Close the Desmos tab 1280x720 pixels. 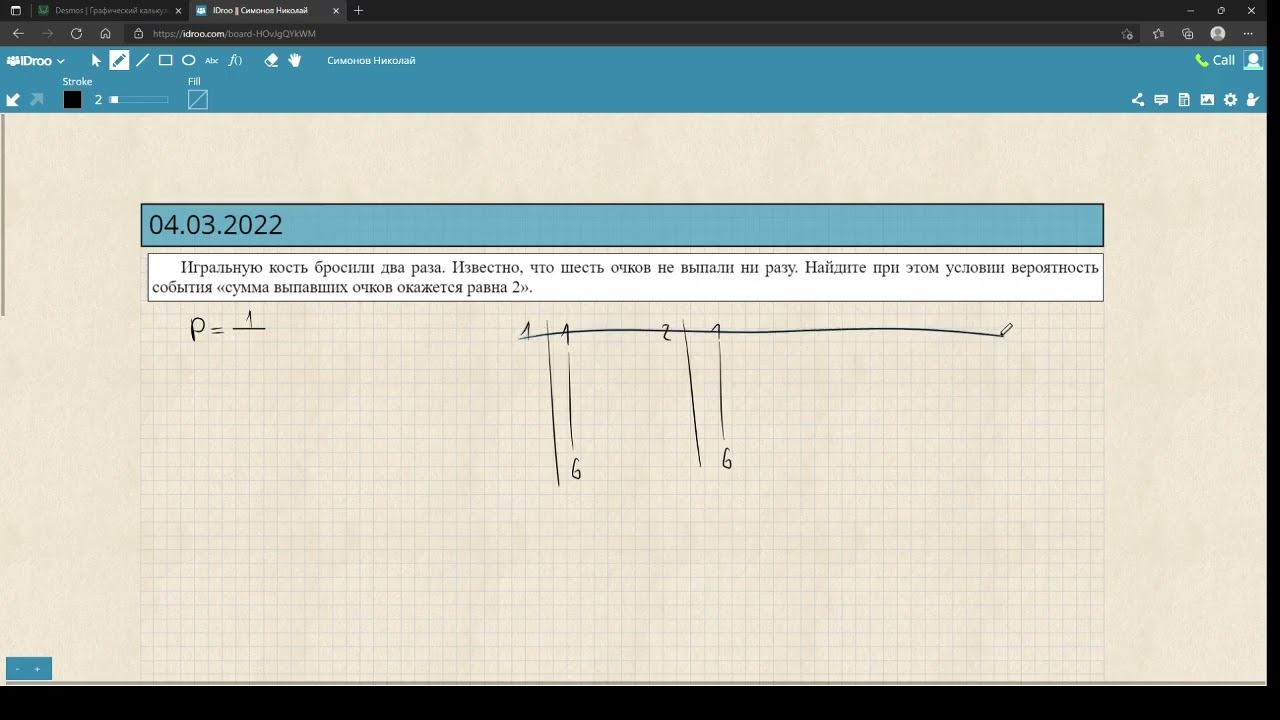pyautogui.click(x=178, y=10)
